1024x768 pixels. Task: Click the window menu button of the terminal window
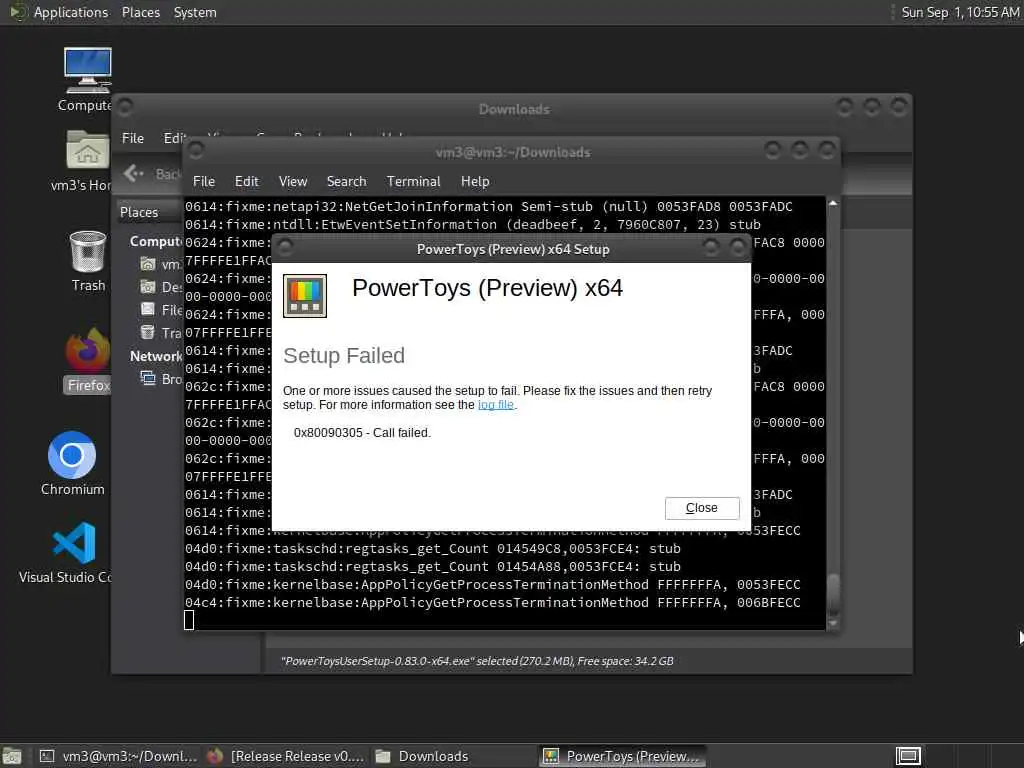(196, 151)
